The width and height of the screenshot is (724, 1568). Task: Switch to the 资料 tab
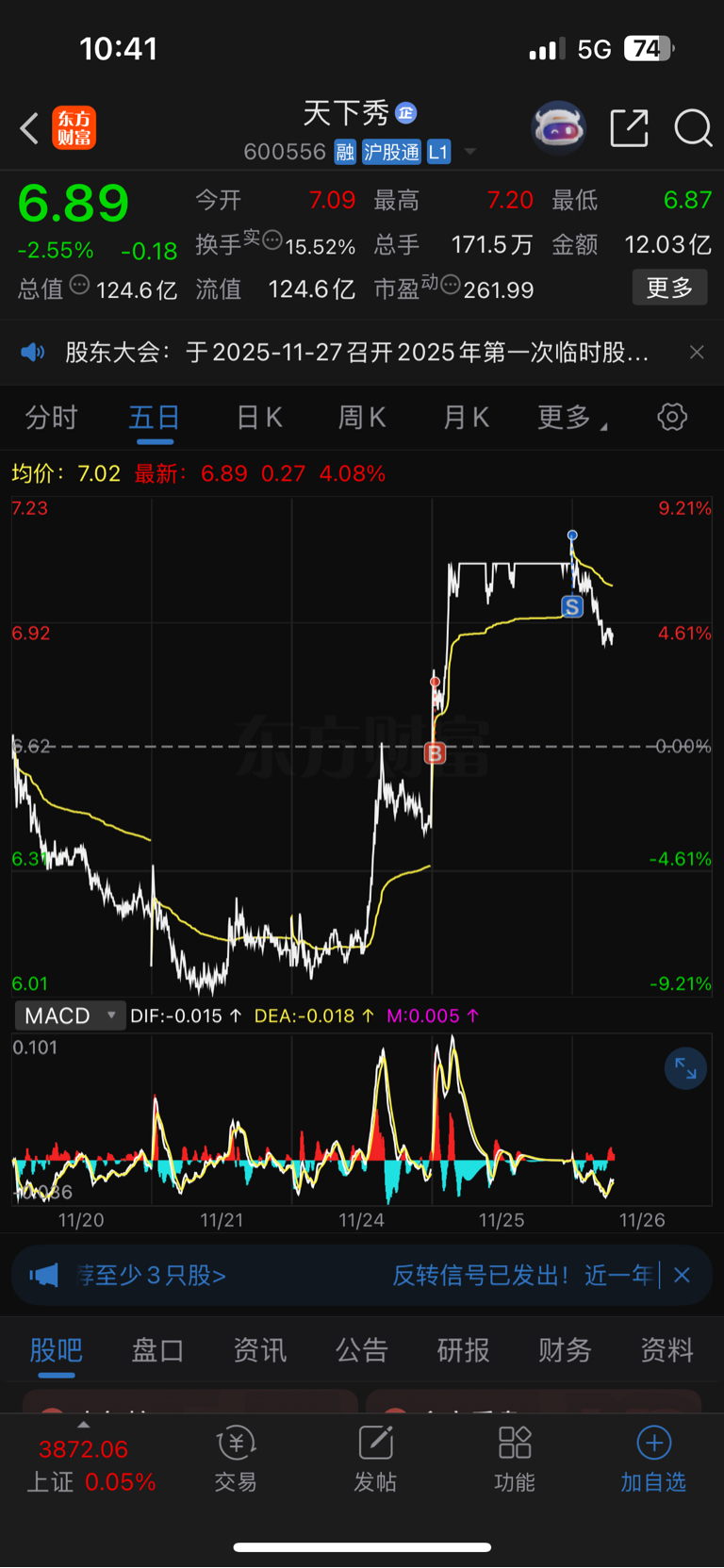[x=666, y=1350]
